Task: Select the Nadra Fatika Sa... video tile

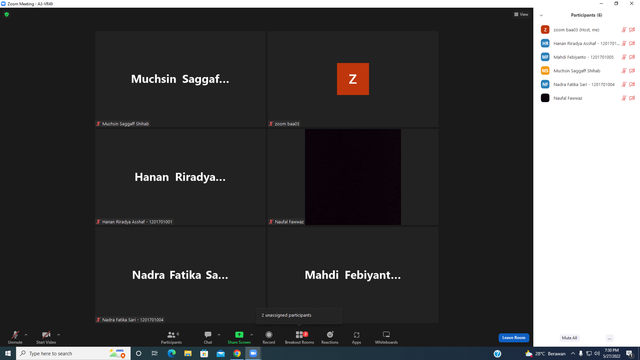Action: tap(180, 275)
